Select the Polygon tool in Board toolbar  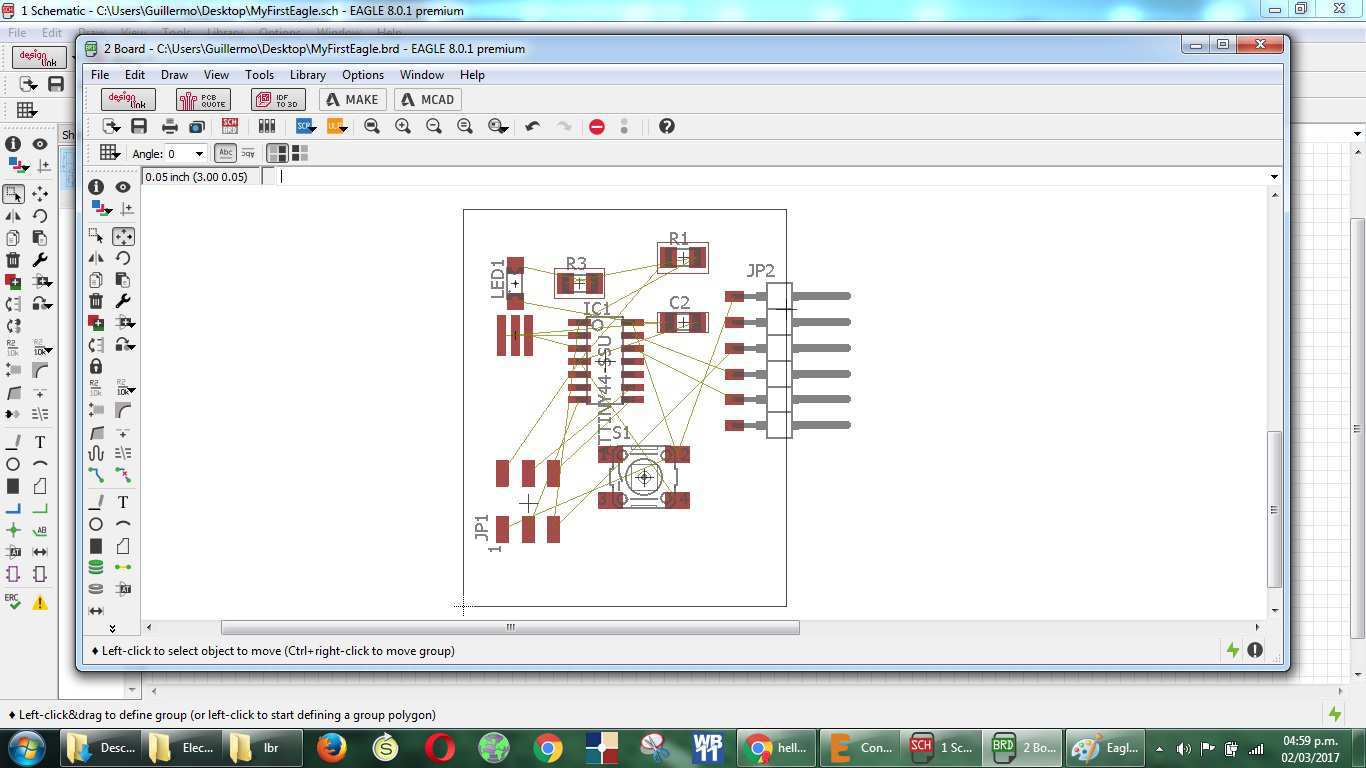[x=123, y=546]
